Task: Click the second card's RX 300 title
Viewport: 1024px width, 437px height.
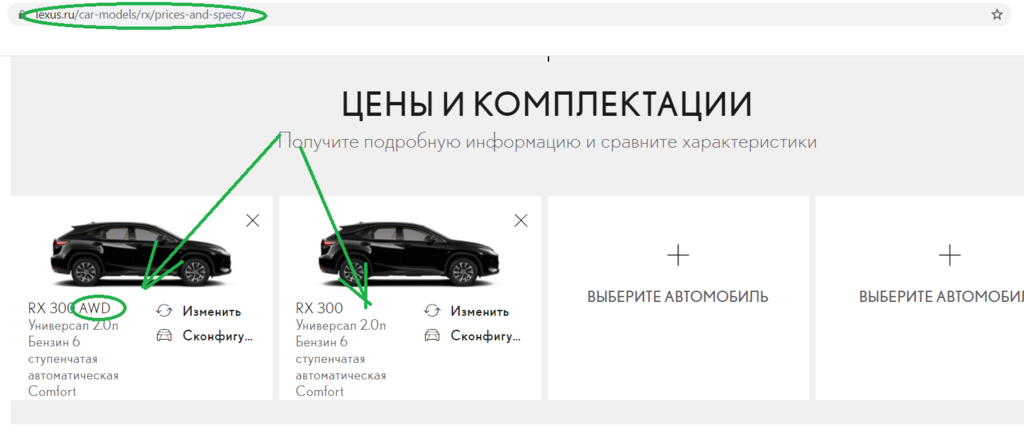Action: click(x=319, y=308)
